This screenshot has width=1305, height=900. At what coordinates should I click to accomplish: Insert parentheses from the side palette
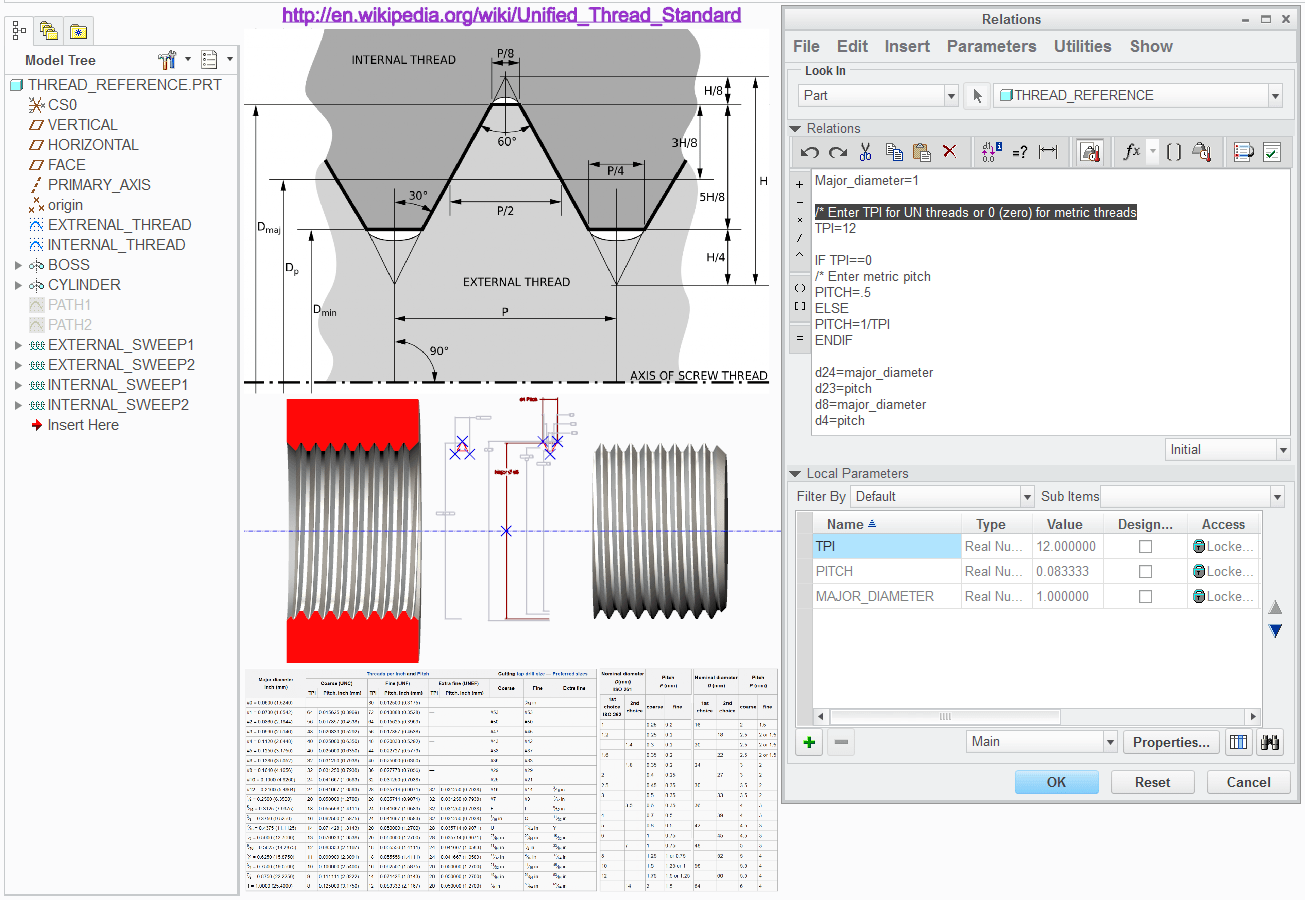click(x=800, y=288)
